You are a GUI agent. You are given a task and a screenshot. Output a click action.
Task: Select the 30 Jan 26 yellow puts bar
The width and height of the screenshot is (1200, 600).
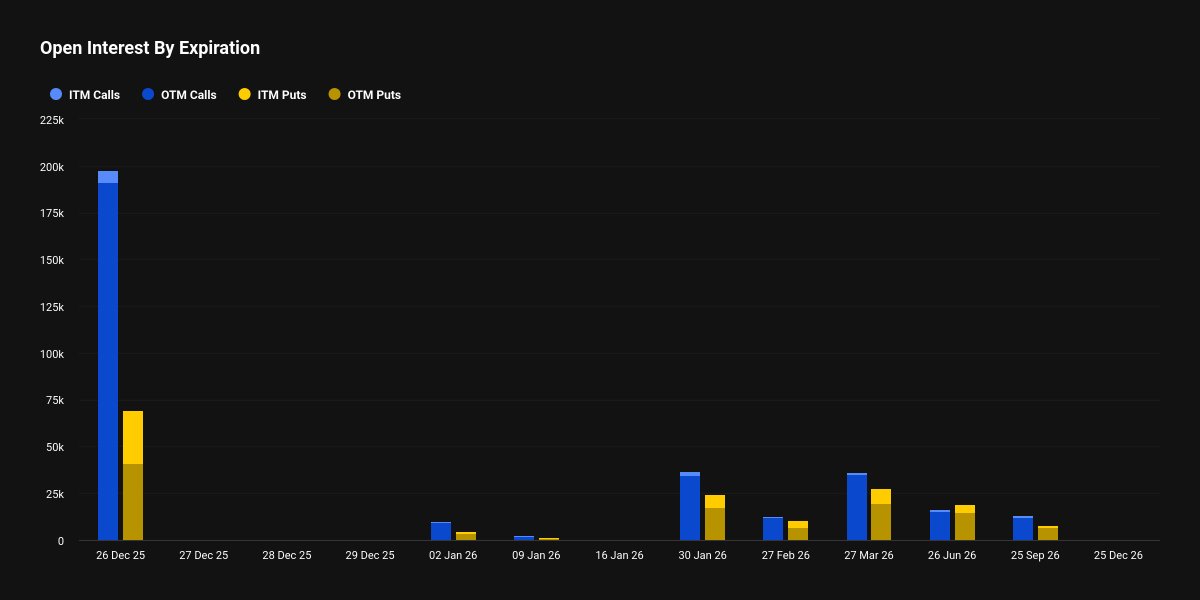click(x=715, y=518)
